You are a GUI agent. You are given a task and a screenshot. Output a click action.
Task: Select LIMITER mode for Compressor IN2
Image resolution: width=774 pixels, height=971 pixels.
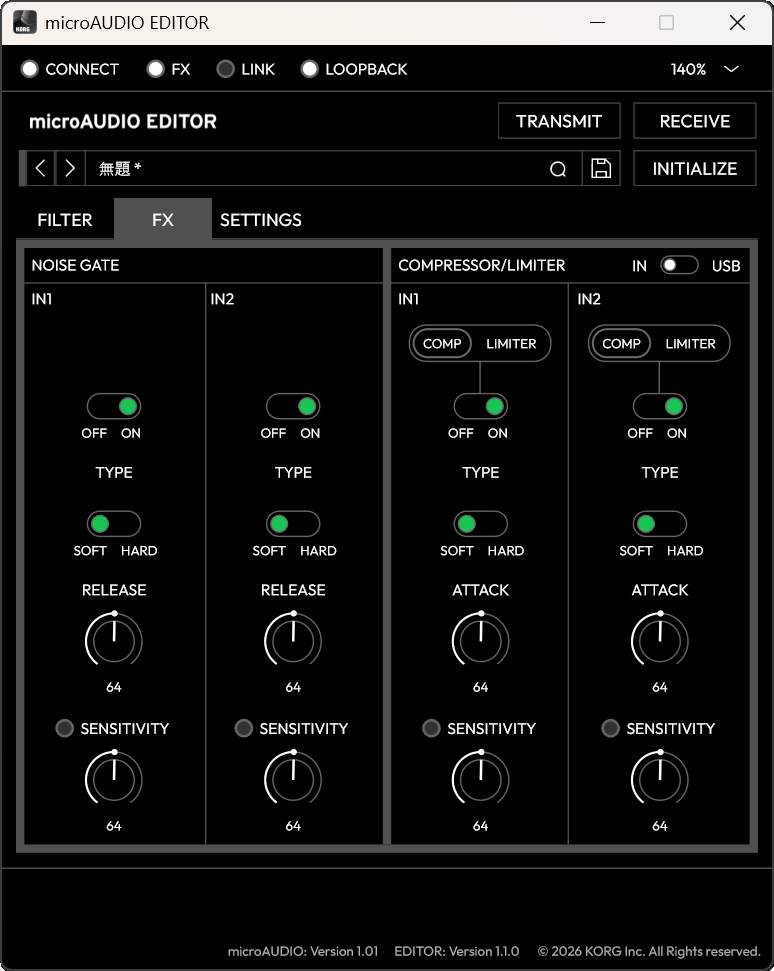tap(690, 343)
